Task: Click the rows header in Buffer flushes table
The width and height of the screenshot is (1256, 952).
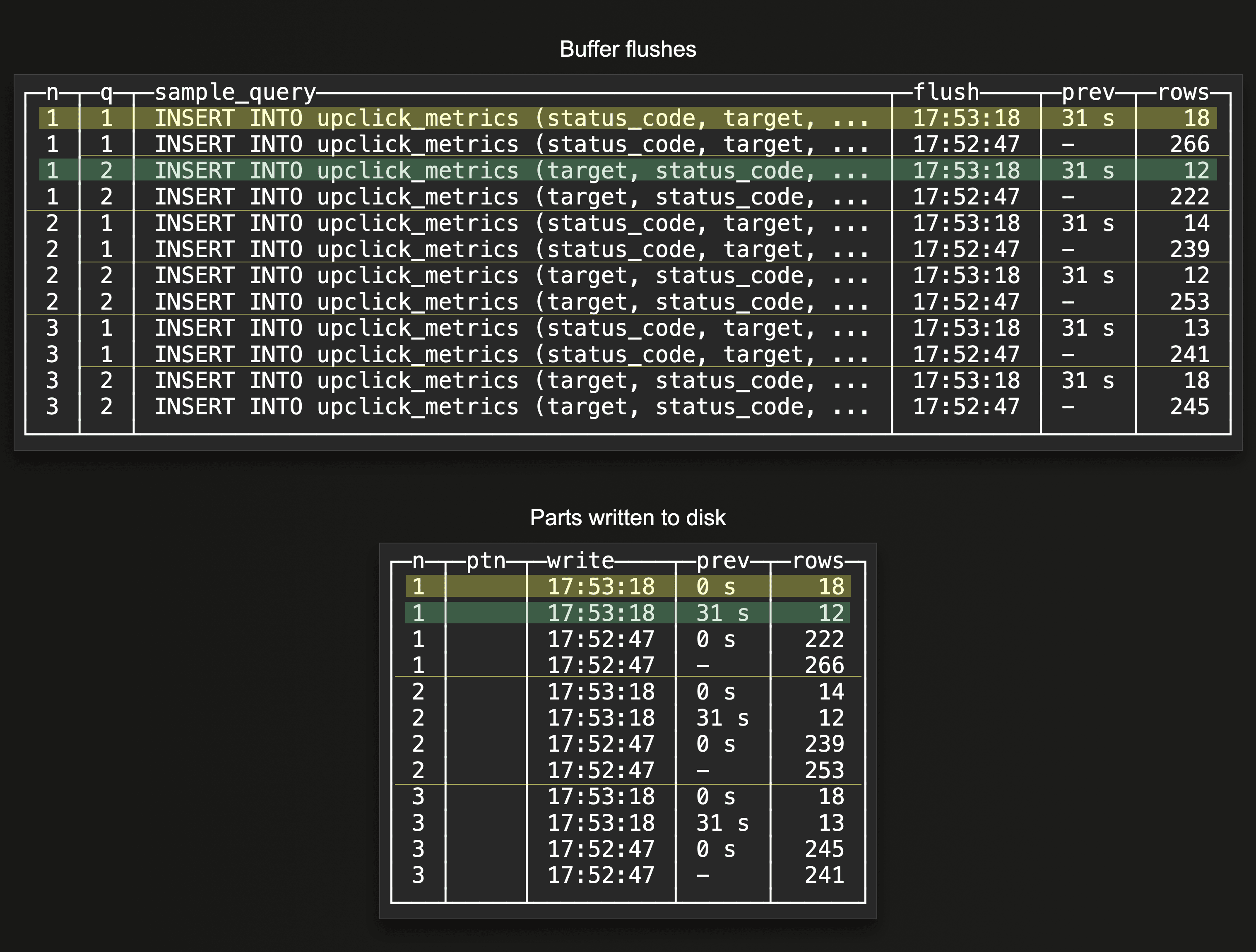Action: (x=1183, y=92)
